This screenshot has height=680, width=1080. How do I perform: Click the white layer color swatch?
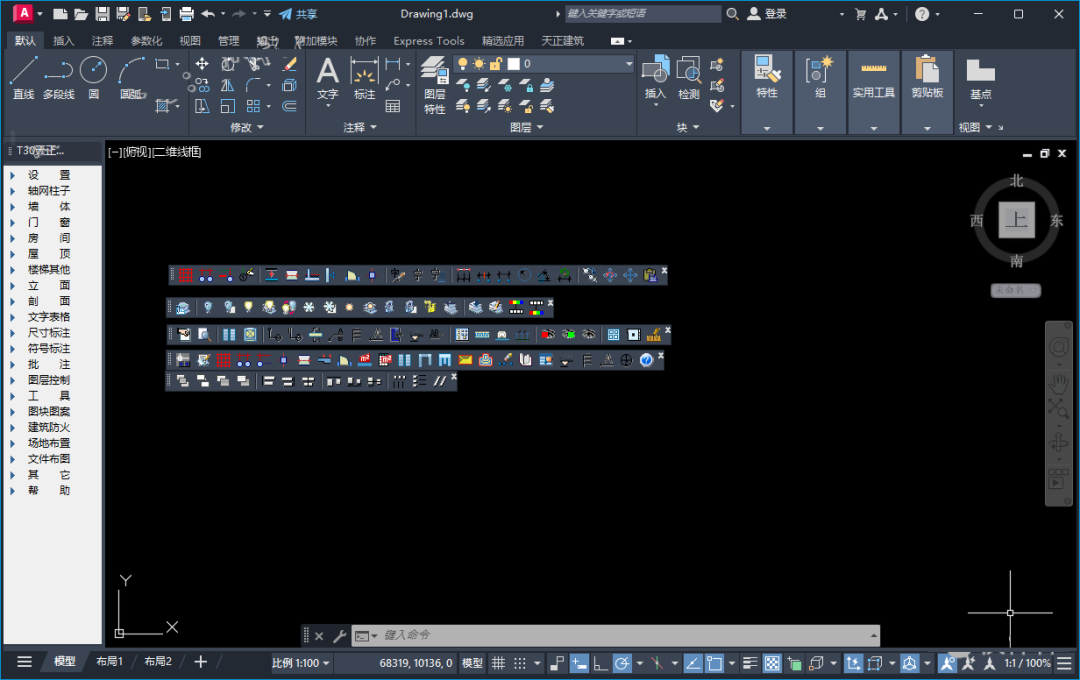click(x=514, y=64)
